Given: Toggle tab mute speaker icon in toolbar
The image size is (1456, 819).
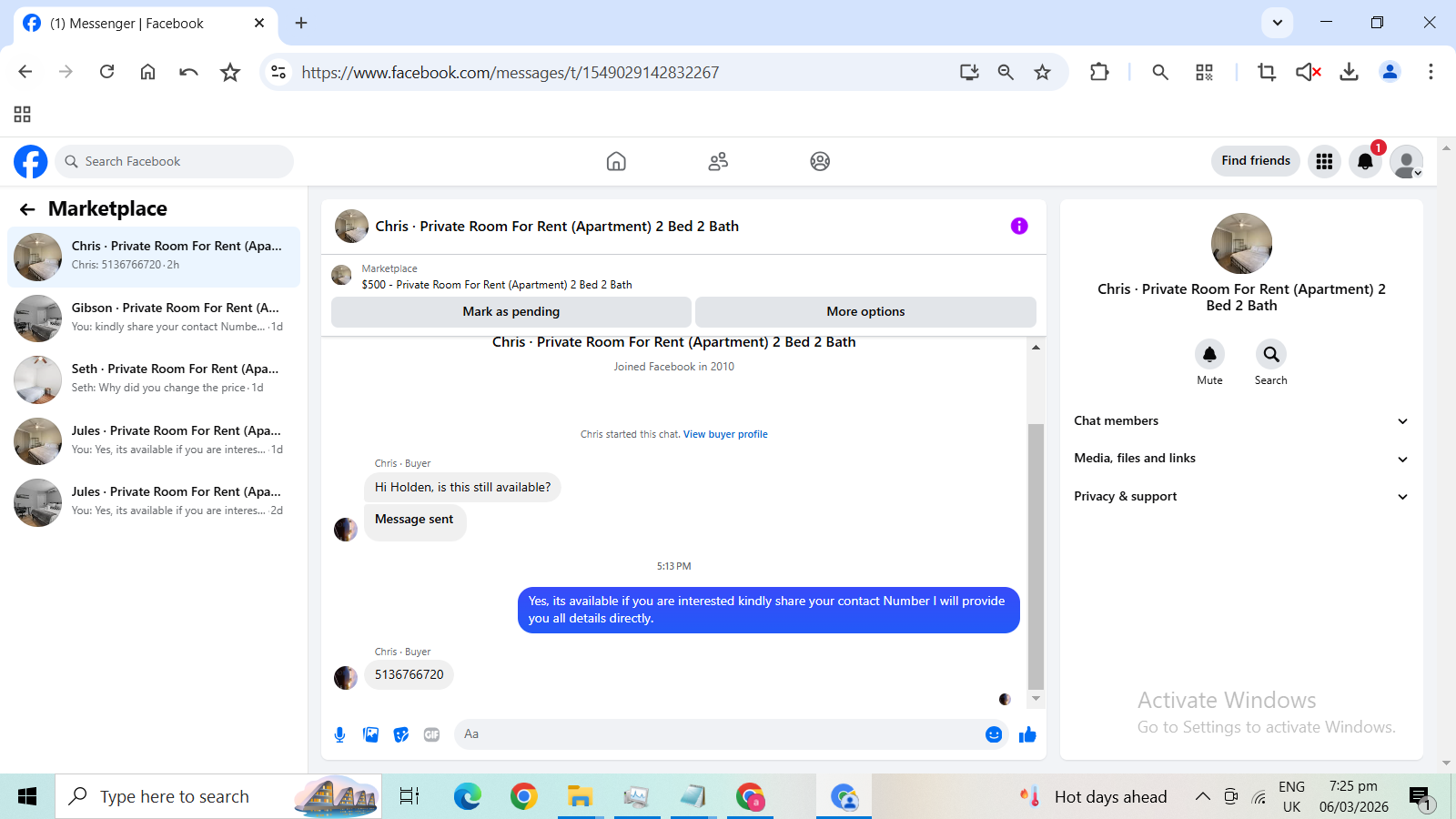Looking at the screenshot, I should coord(1308,72).
